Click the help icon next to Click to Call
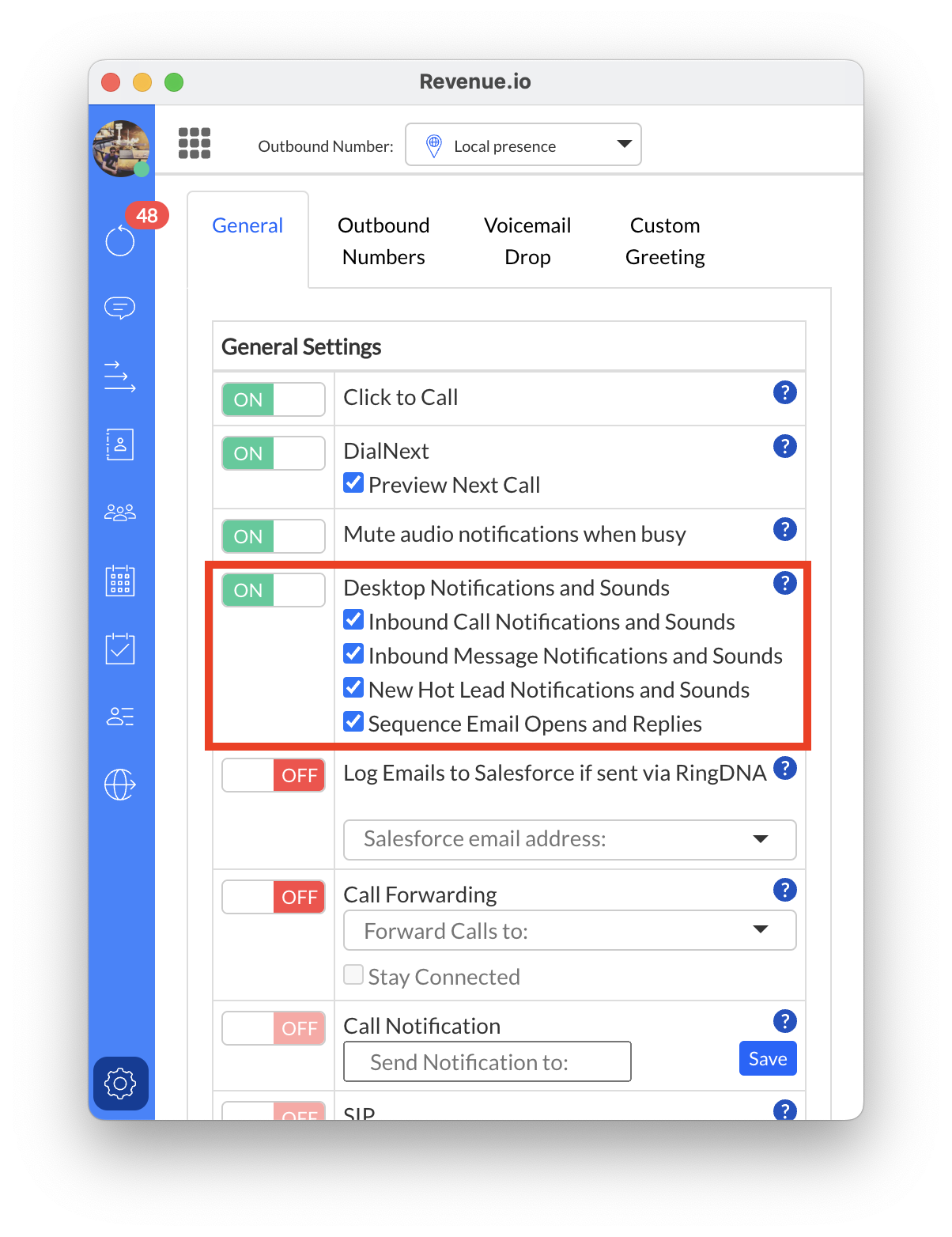The height and width of the screenshot is (1237, 952). tap(784, 392)
